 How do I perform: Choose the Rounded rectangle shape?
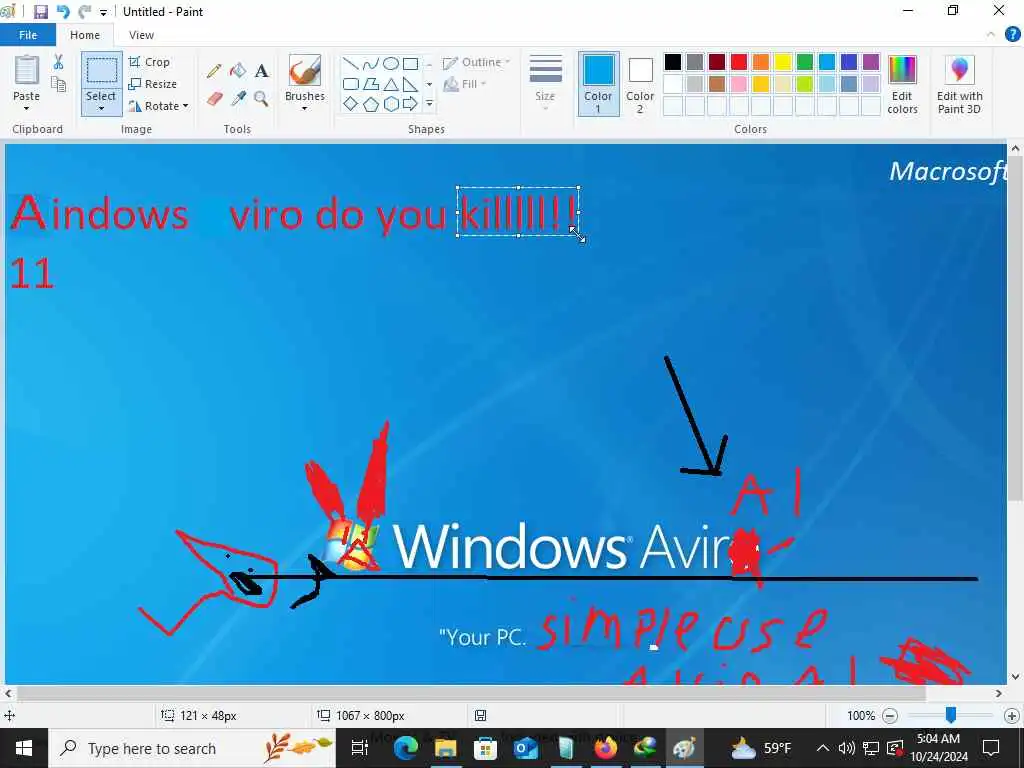(x=351, y=84)
